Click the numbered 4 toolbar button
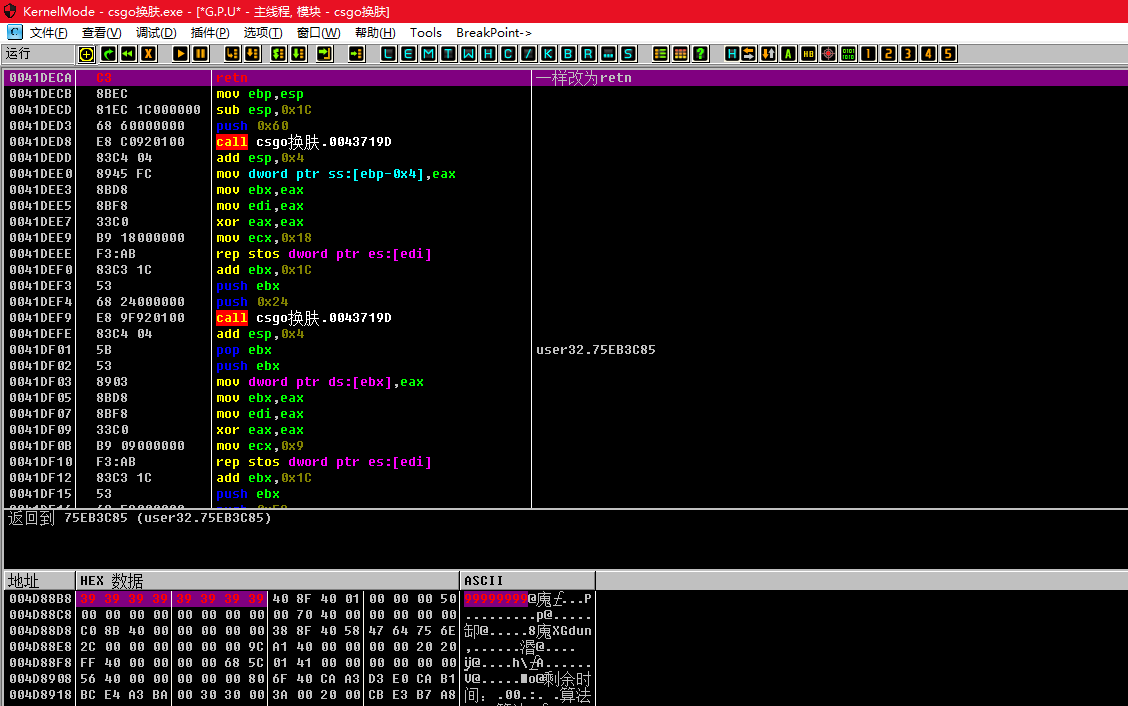1128x706 pixels. [x=929, y=54]
